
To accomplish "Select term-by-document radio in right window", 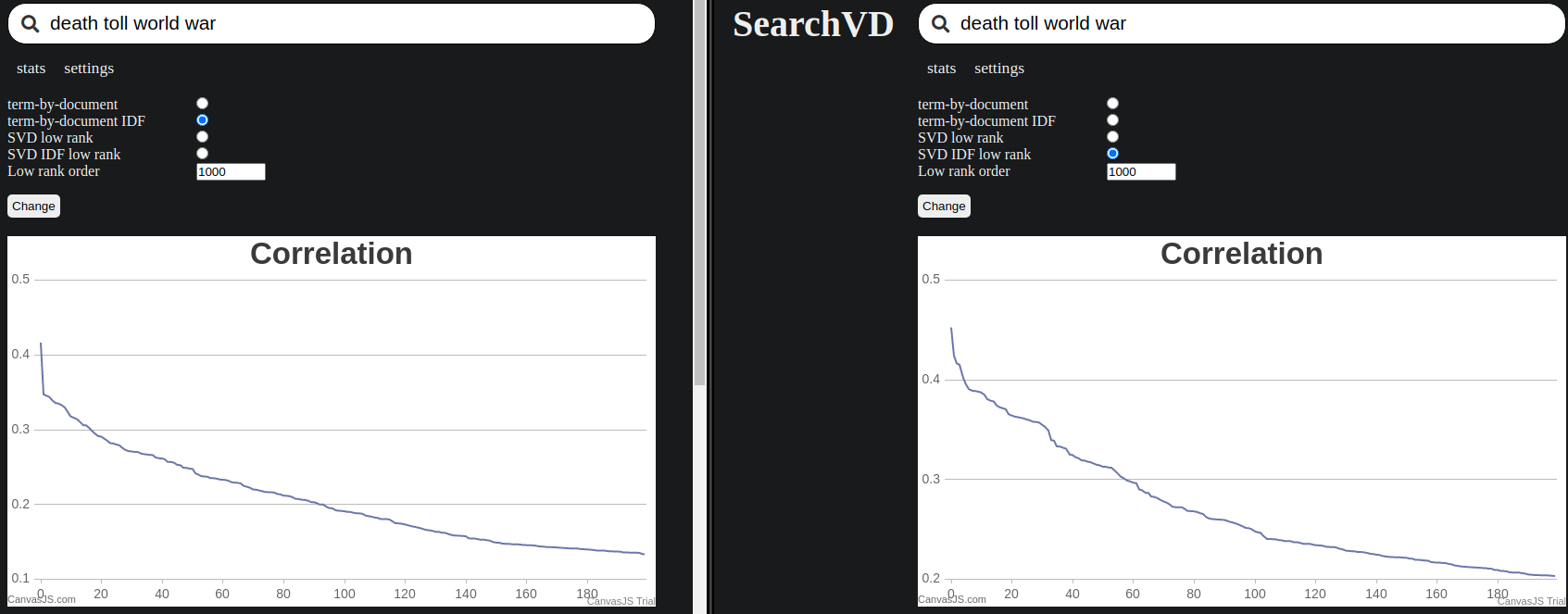I will 1112,104.
